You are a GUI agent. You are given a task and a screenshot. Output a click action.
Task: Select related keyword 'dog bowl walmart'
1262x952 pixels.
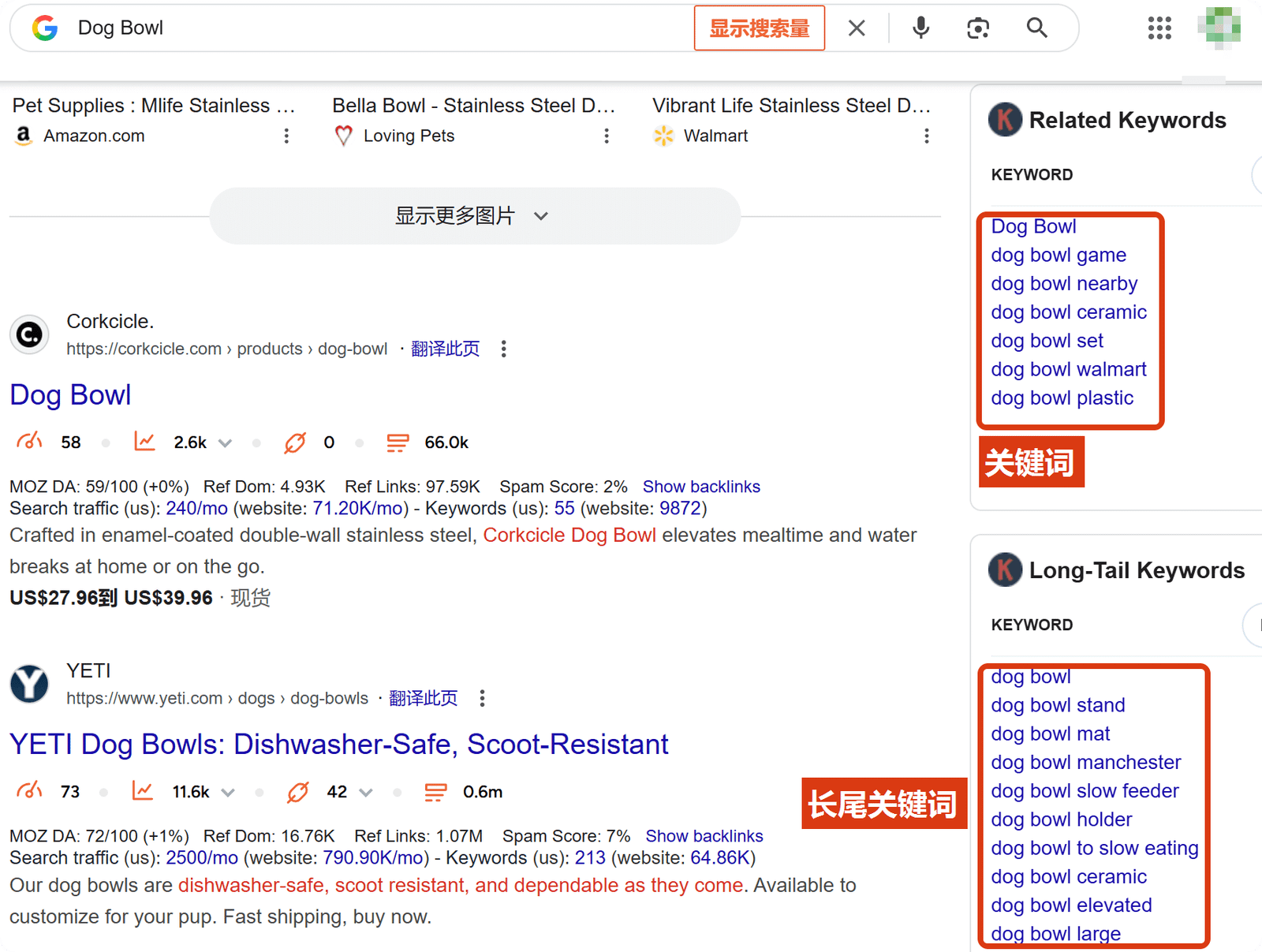(x=1069, y=369)
